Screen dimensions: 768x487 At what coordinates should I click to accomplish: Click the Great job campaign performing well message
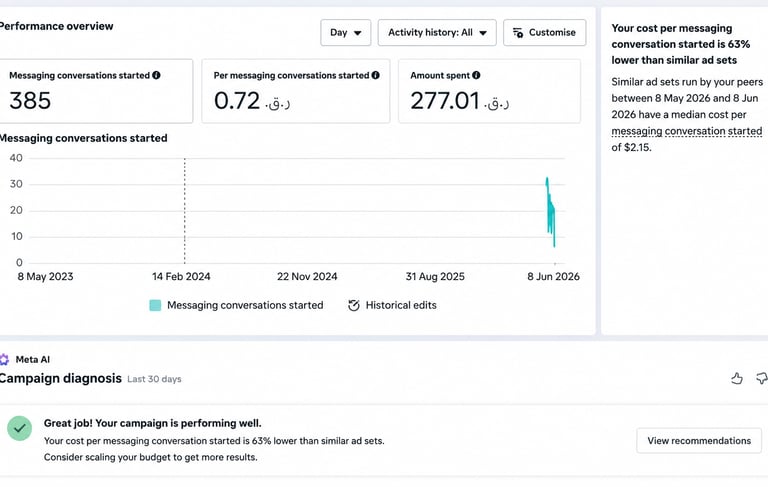tap(153, 423)
